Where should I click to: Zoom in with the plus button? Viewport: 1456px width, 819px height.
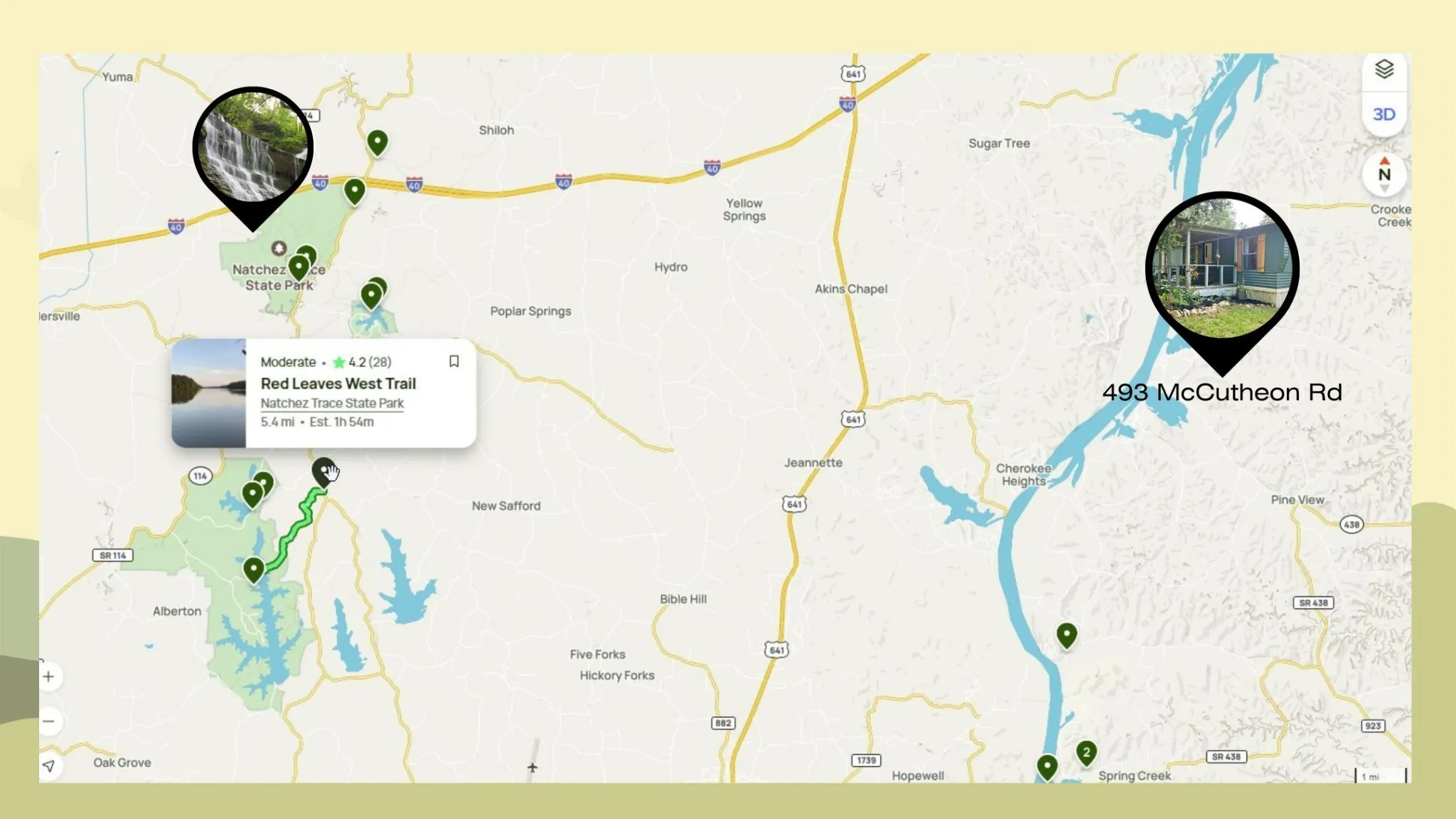pos(48,676)
